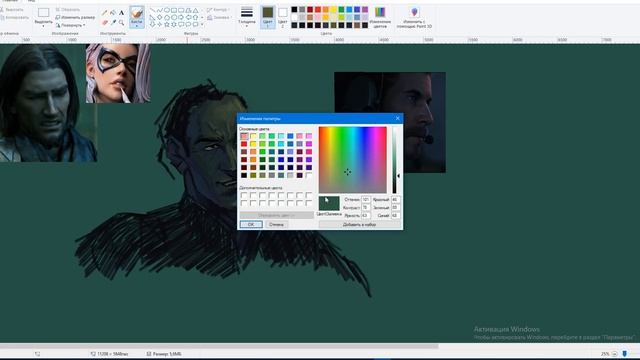
Task: Open Edit with Paint 3D
Action: [x=414, y=18]
